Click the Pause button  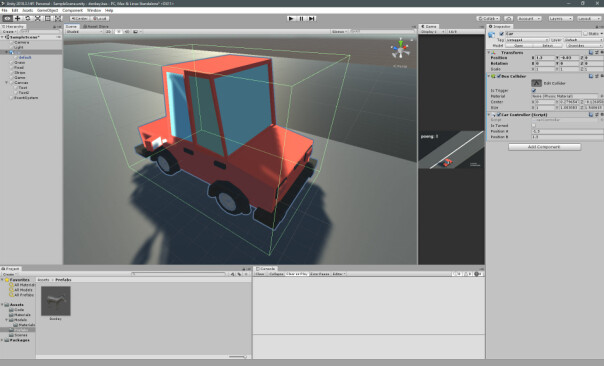coord(302,18)
